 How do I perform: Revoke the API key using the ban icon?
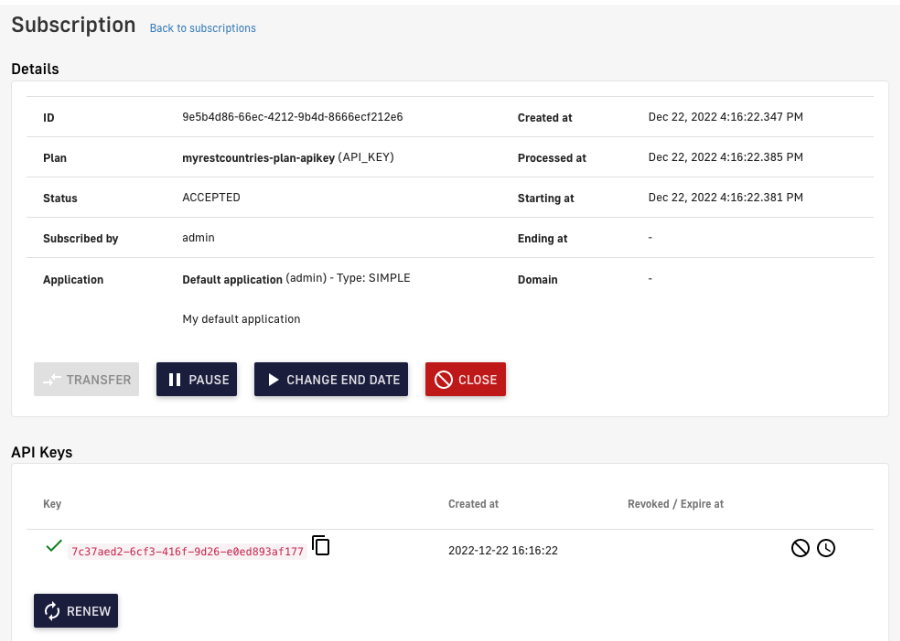coord(800,548)
